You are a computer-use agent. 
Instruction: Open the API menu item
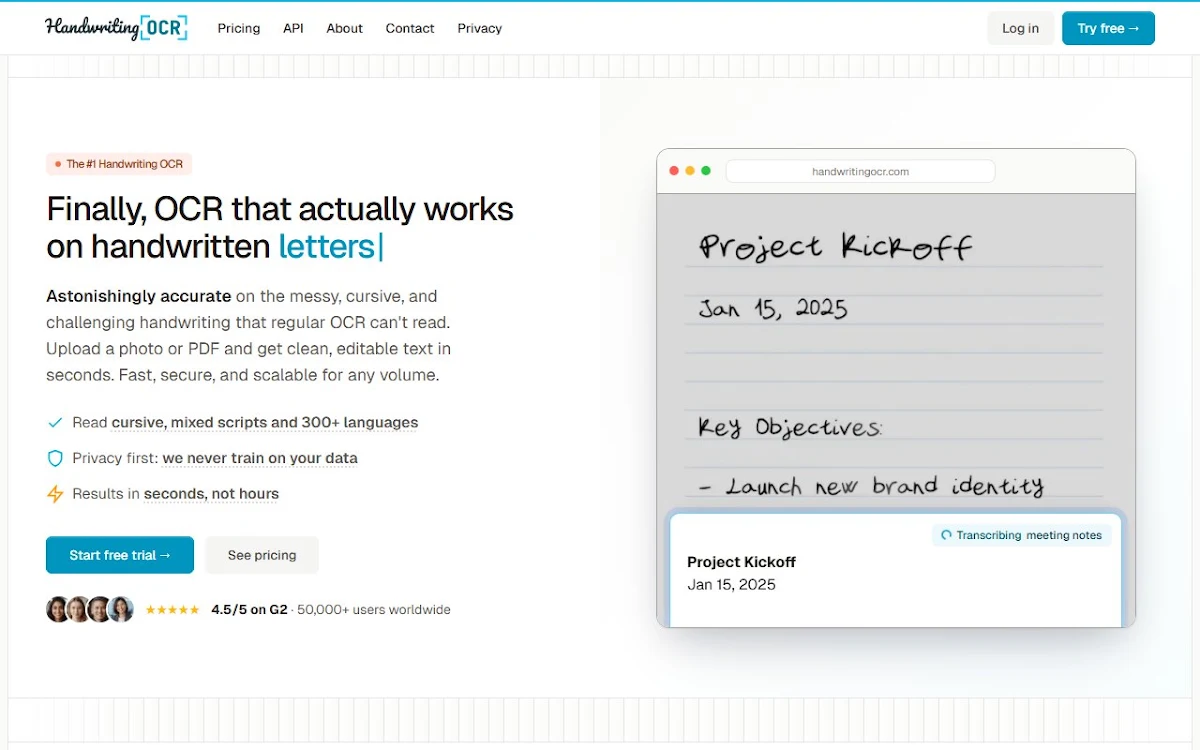pos(293,28)
